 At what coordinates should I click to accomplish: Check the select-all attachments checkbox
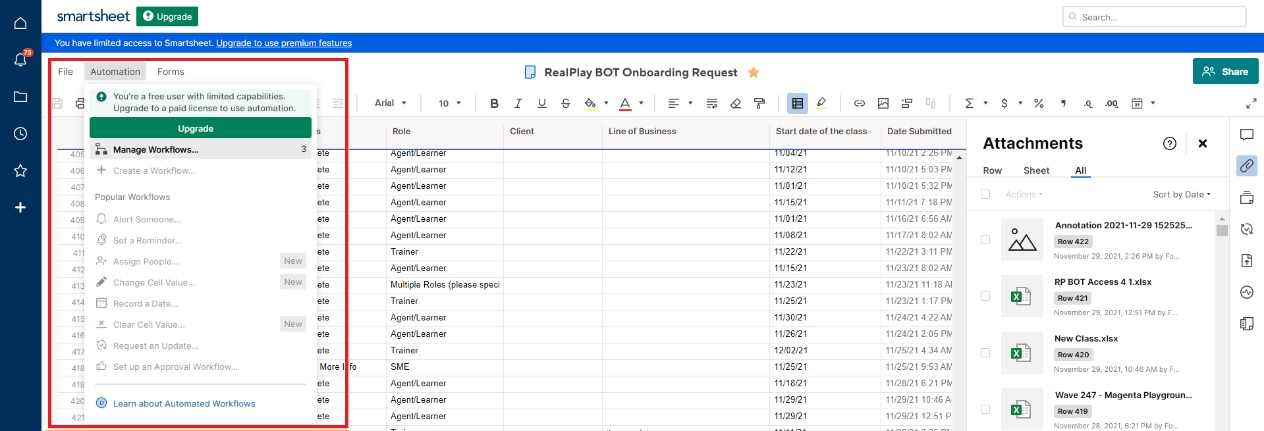click(x=986, y=194)
